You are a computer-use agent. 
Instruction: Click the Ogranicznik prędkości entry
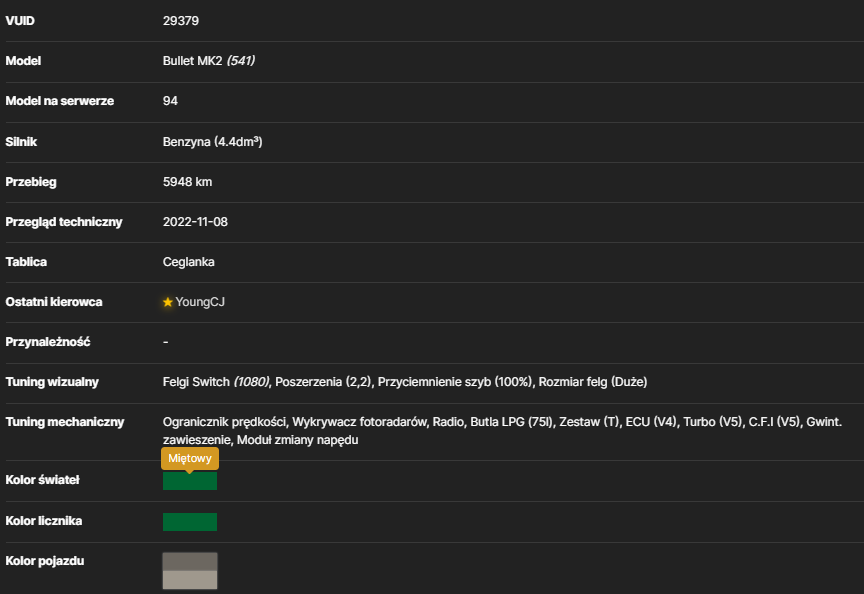pyautogui.click(x=224, y=422)
